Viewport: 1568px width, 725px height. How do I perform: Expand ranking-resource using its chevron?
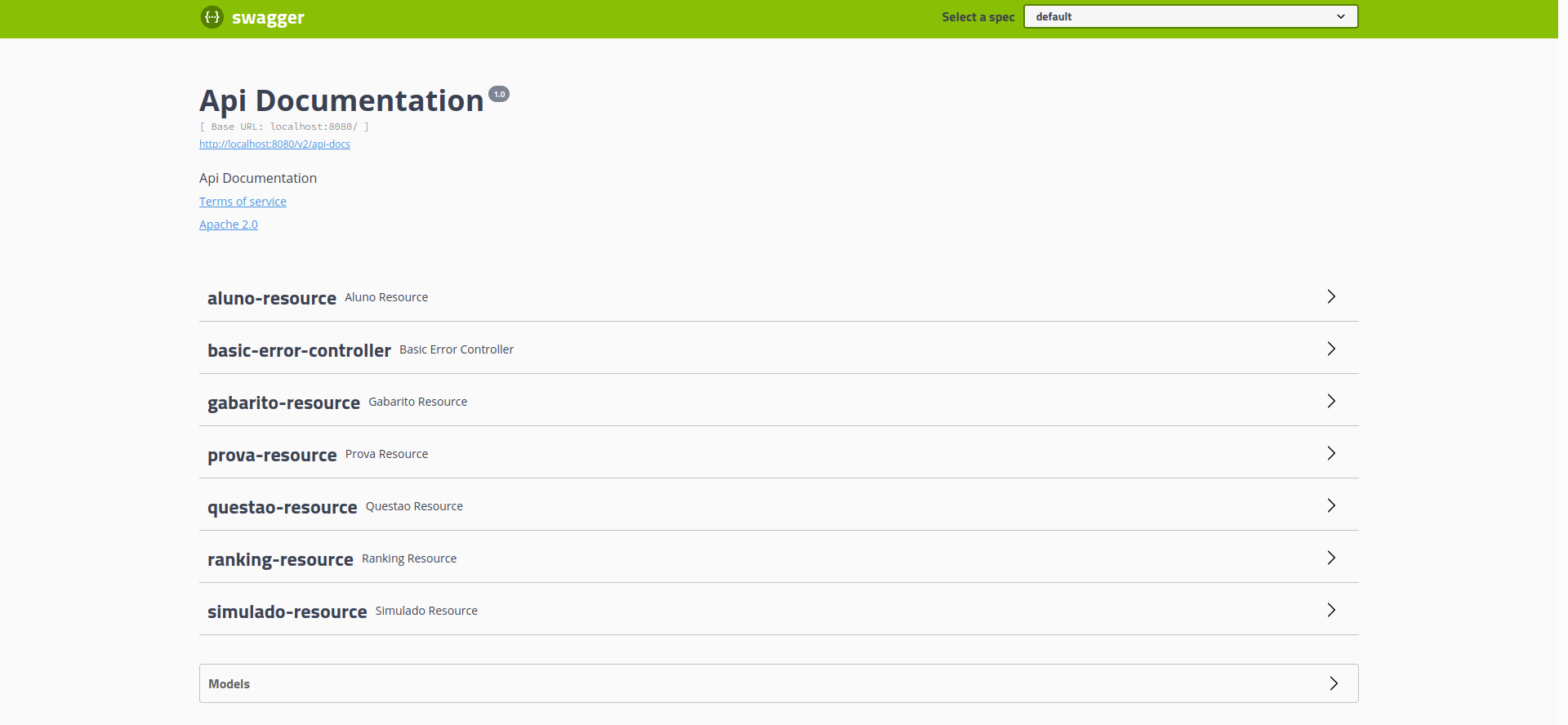tap(1331, 558)
